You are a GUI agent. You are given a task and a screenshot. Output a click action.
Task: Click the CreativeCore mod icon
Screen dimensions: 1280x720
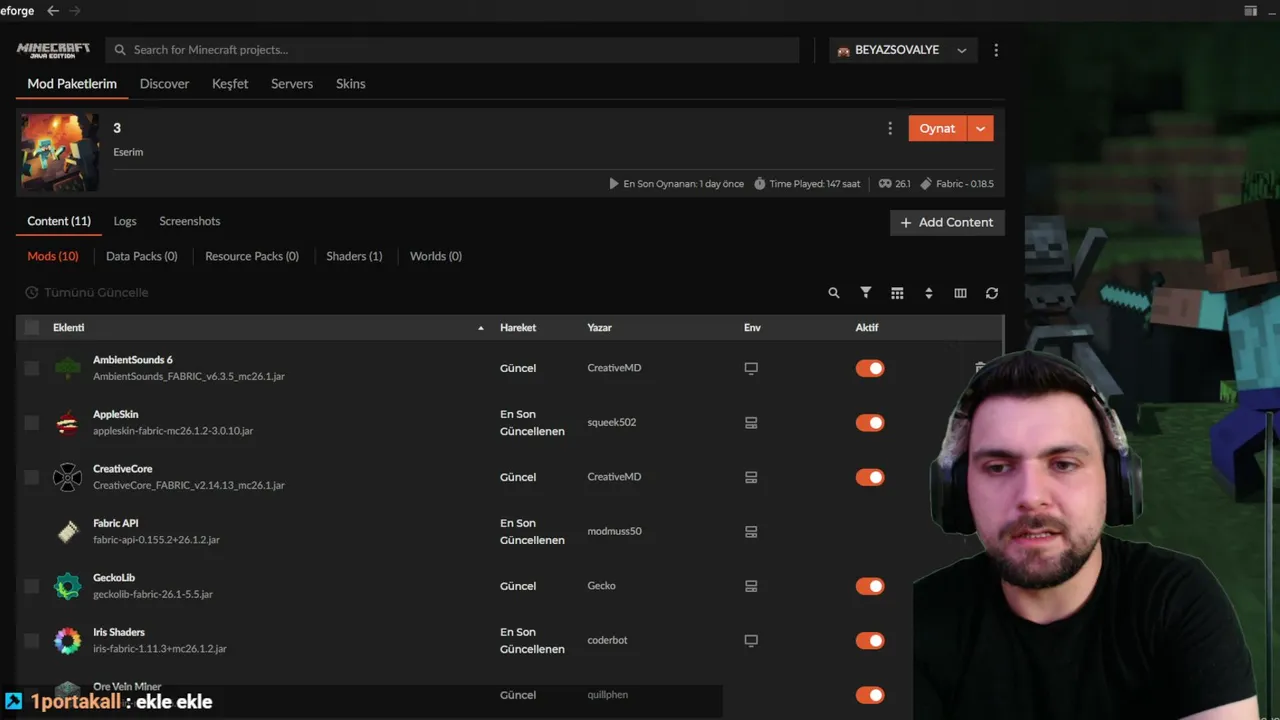pos(67,477)
